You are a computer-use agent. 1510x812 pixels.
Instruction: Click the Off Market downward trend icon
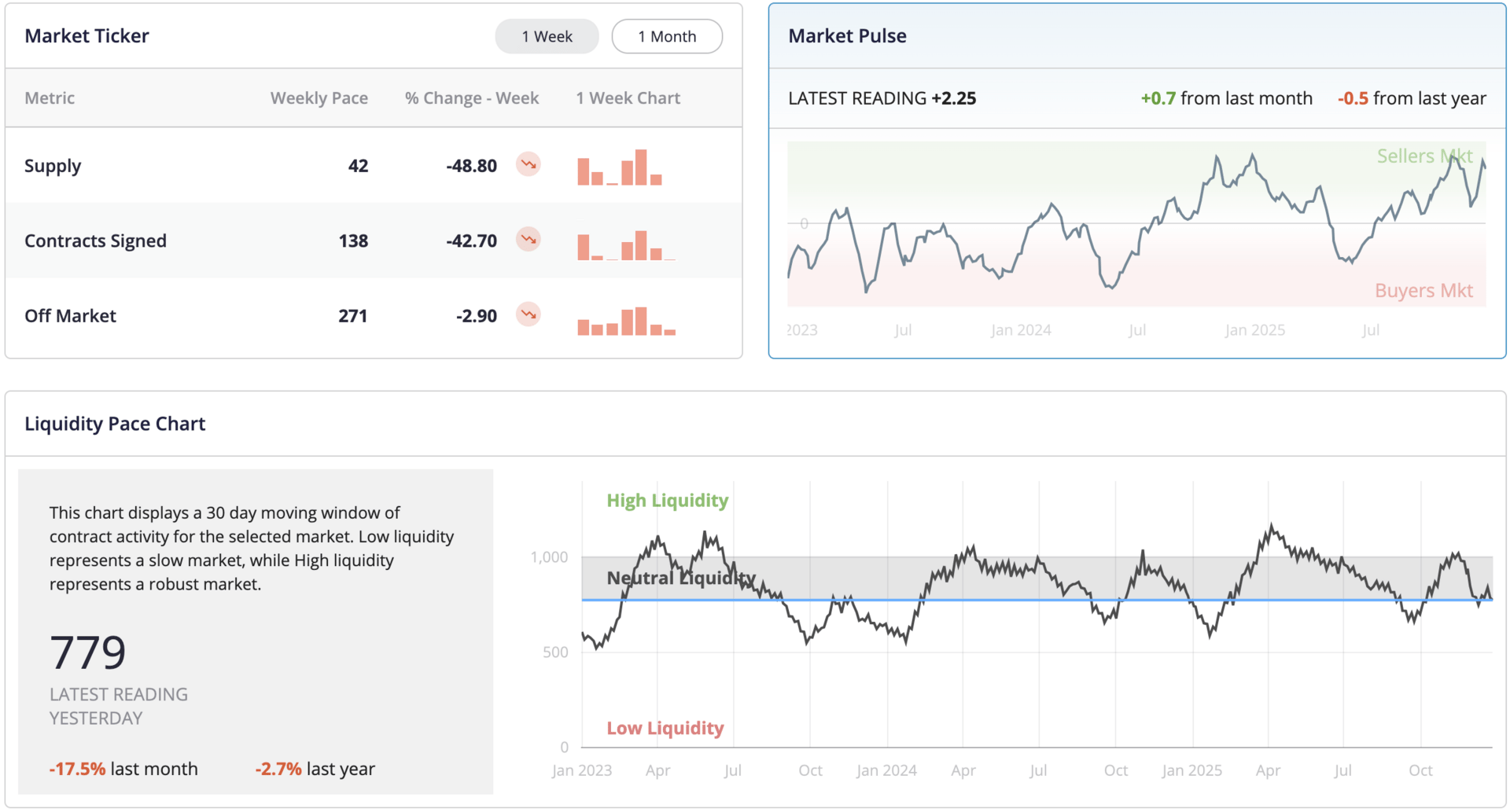528,314
